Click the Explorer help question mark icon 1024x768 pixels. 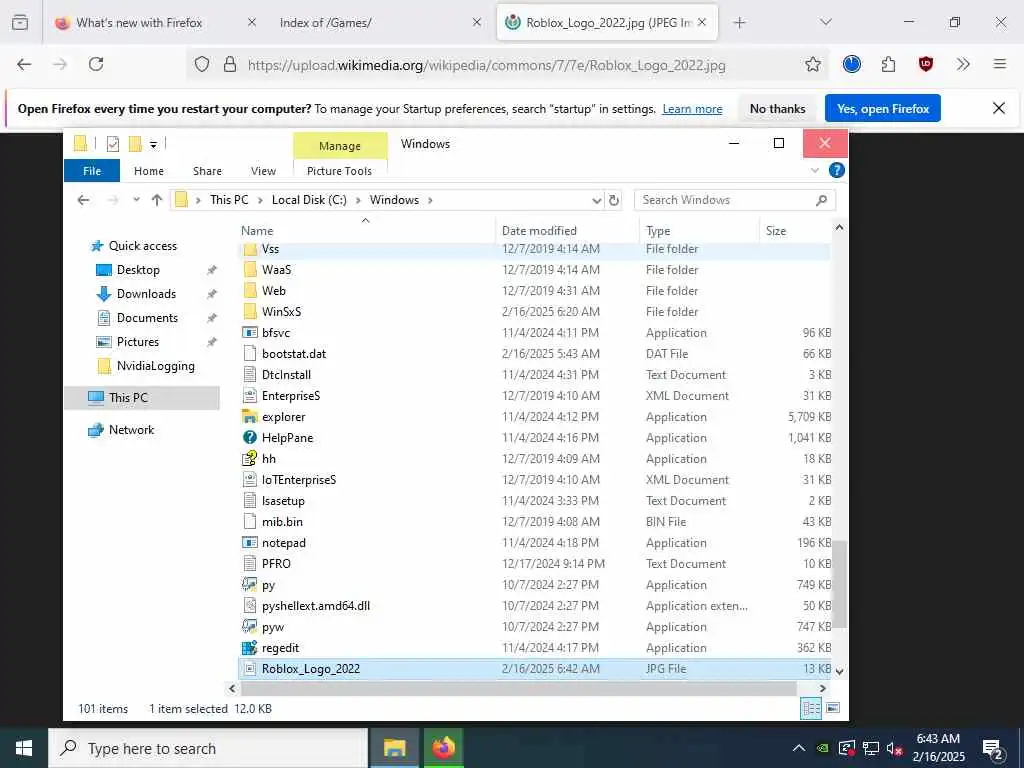click(x=836, y=170)
